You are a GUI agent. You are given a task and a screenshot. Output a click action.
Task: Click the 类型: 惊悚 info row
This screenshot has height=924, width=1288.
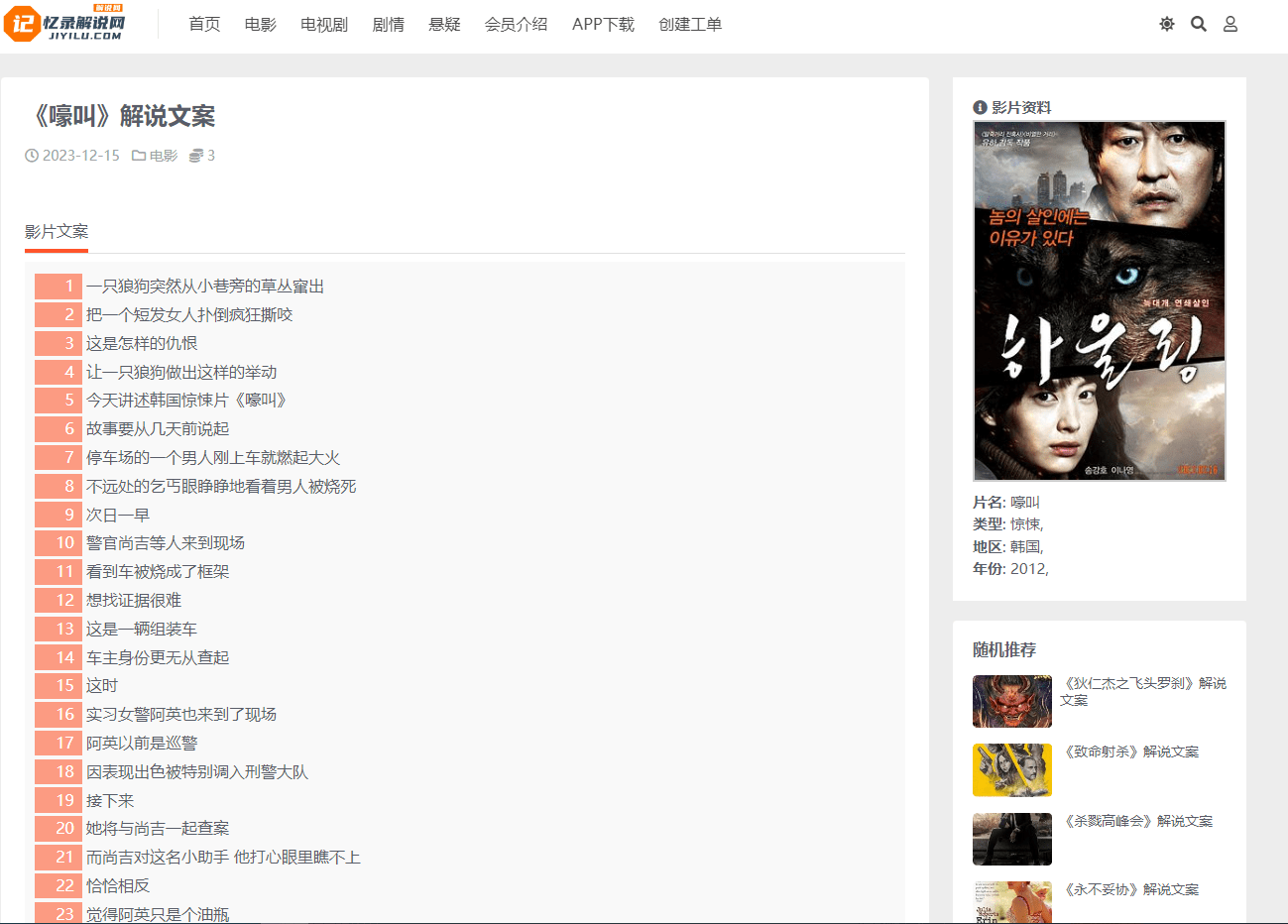point(1008,524)
